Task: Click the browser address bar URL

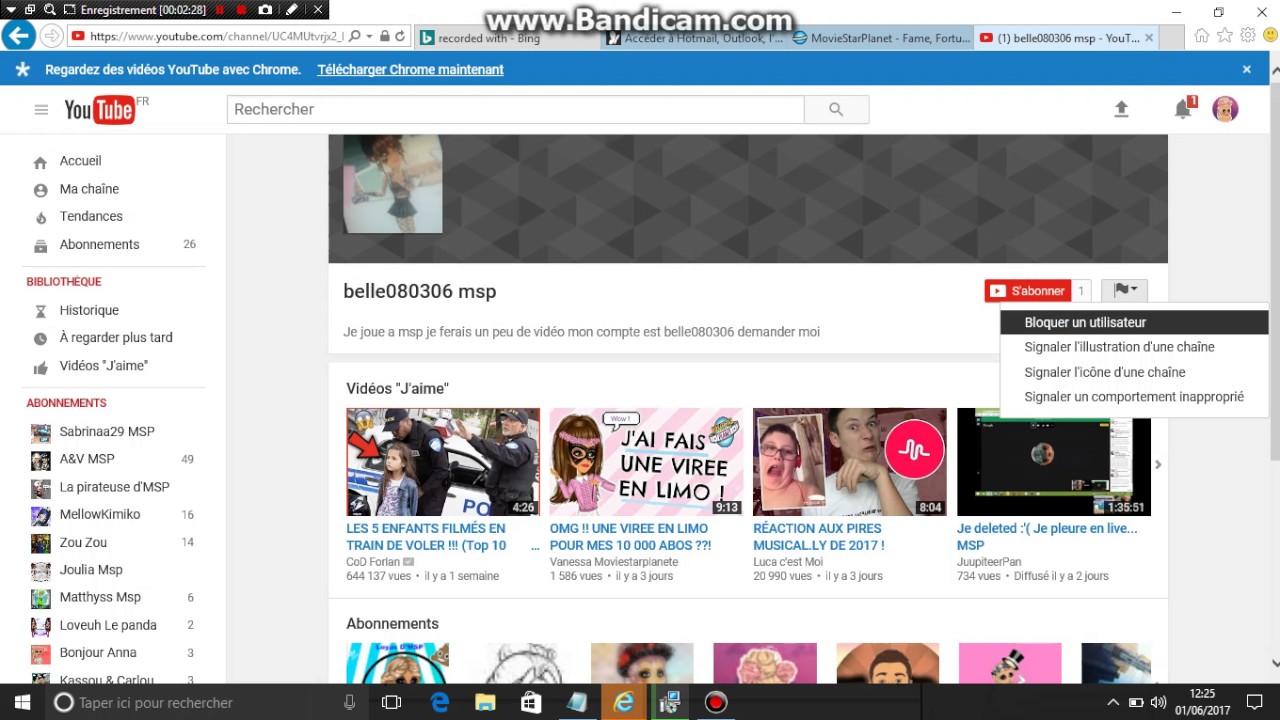Action: click(217, 36)
